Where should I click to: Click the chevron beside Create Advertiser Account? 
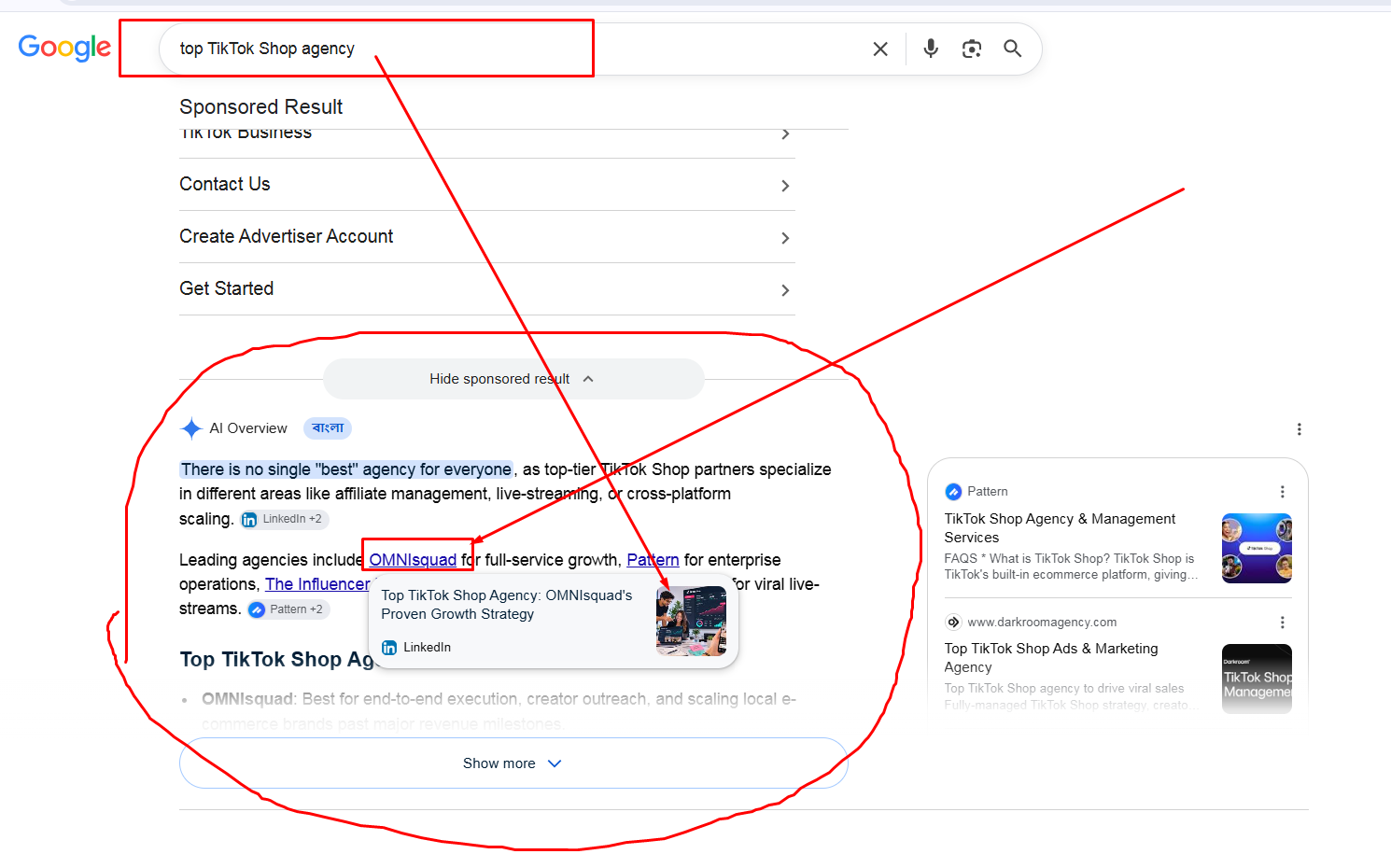(x=785, y=238)
